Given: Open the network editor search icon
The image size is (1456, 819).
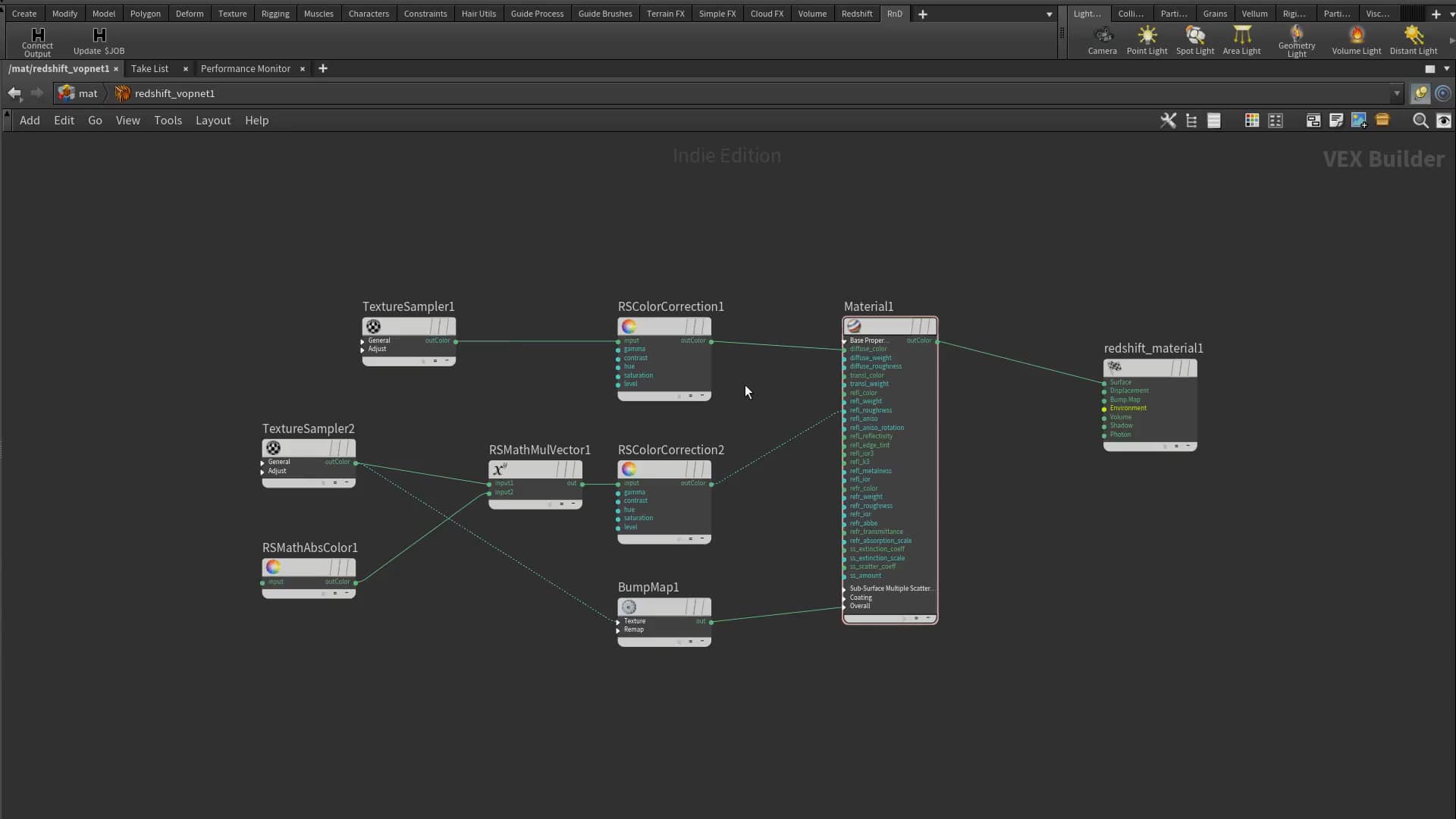Looking at the screenshot, I should [x=1418, y=121].
